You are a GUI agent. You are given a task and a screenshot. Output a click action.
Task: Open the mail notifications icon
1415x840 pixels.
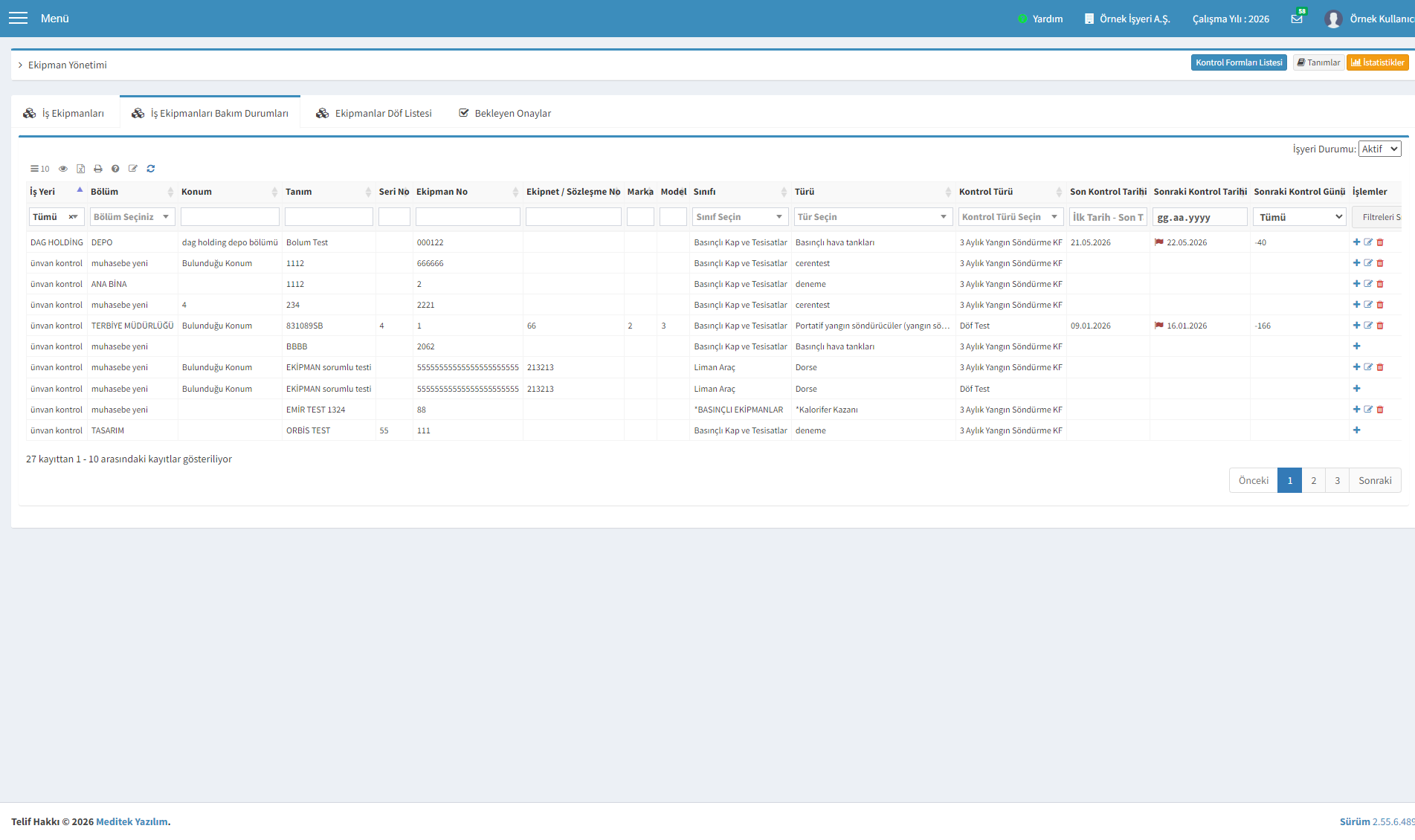point(1297,19)
